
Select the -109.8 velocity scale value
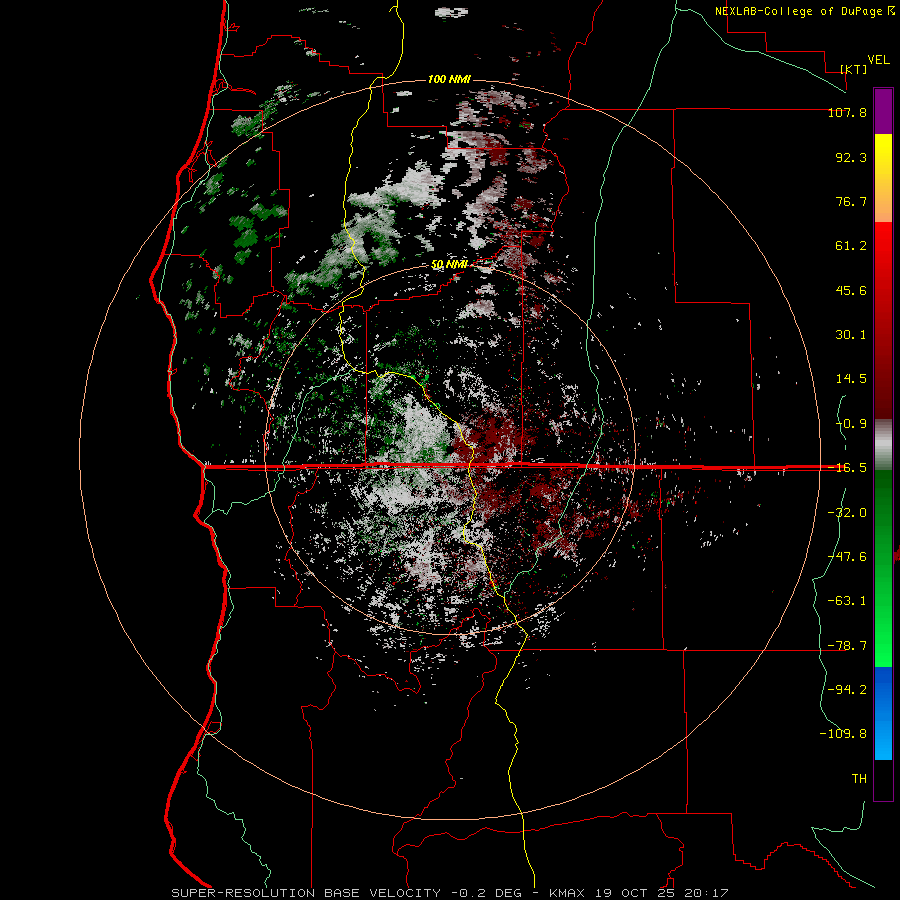point(843,734)
